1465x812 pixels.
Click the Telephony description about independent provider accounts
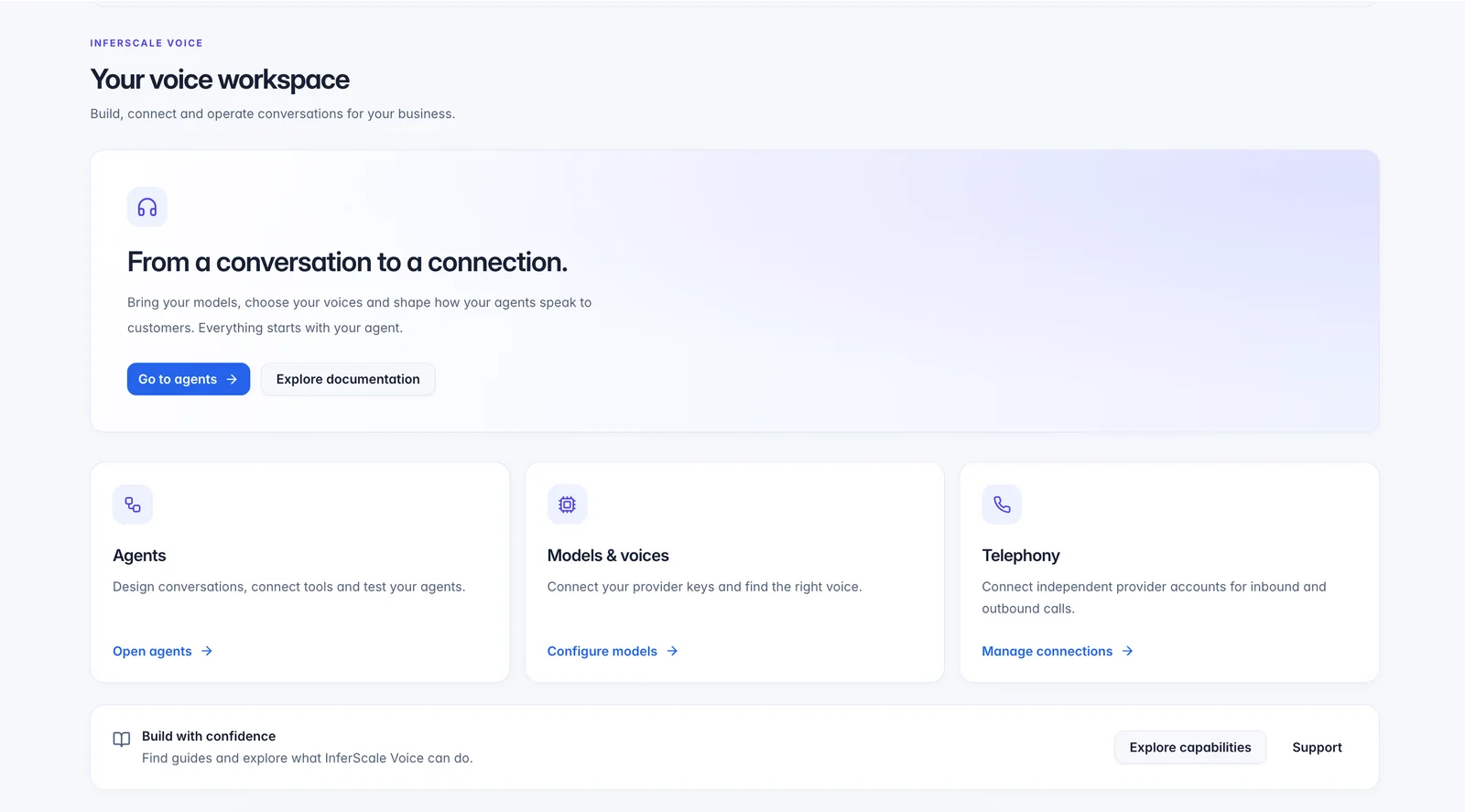1154,598
